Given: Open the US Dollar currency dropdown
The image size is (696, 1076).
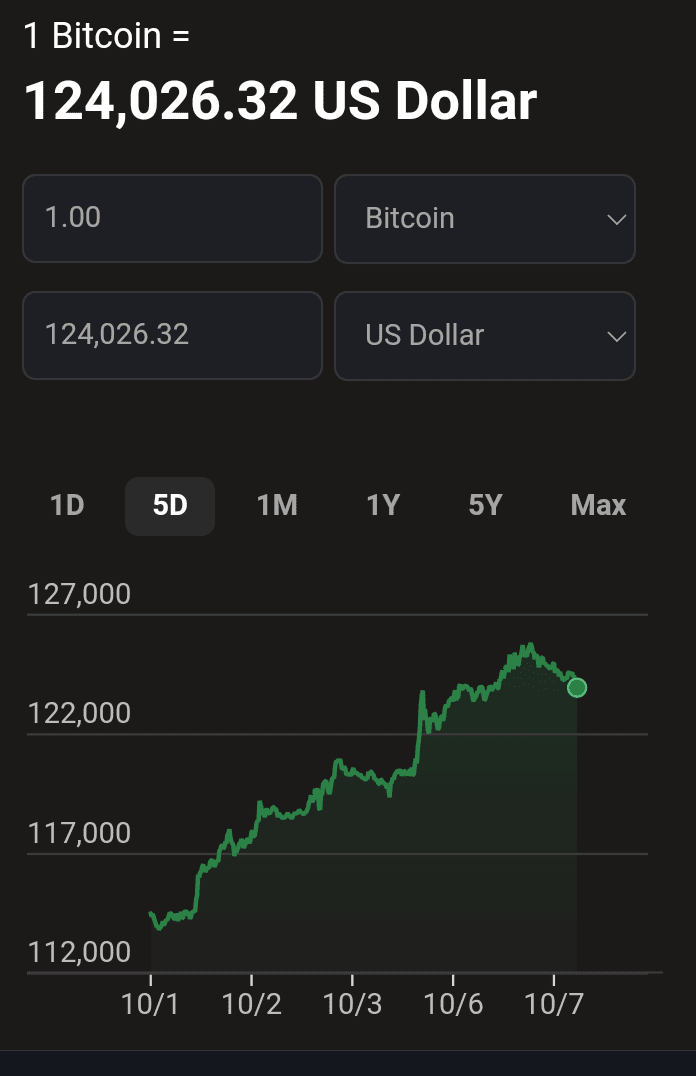Looking at the screenshot, I should click(484, 335).
